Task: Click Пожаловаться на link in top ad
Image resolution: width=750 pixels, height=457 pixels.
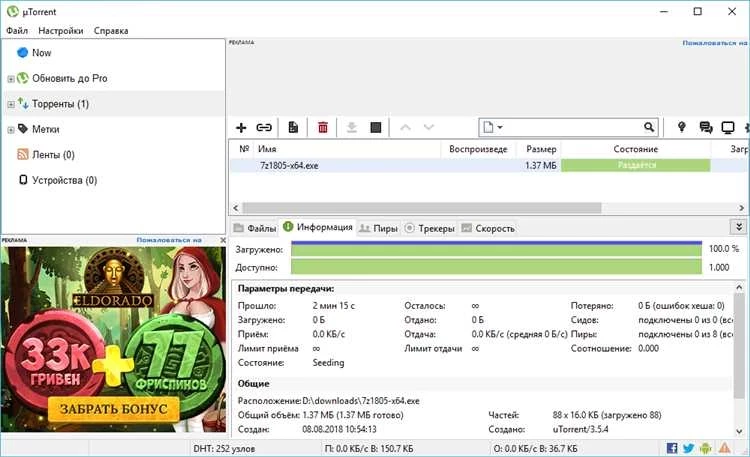Action: [x=715, y=43]
